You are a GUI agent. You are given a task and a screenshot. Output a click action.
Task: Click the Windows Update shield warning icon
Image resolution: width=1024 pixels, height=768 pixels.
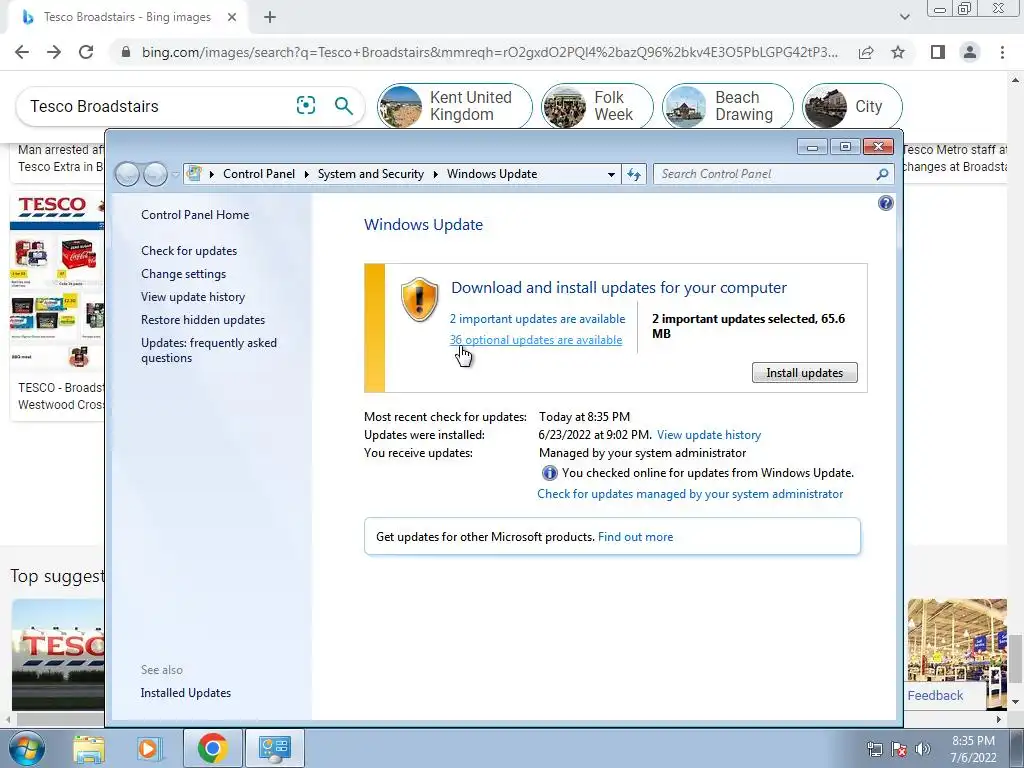click(x=419, y=299)
